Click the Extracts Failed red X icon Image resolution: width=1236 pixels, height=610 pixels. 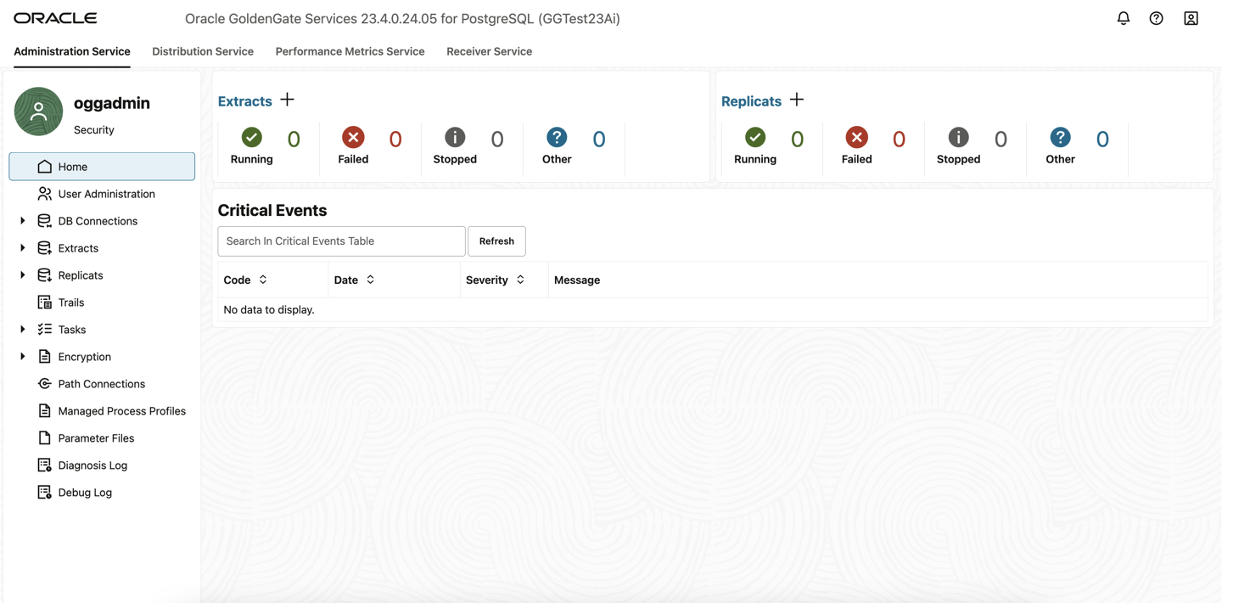tap(353, 137)
